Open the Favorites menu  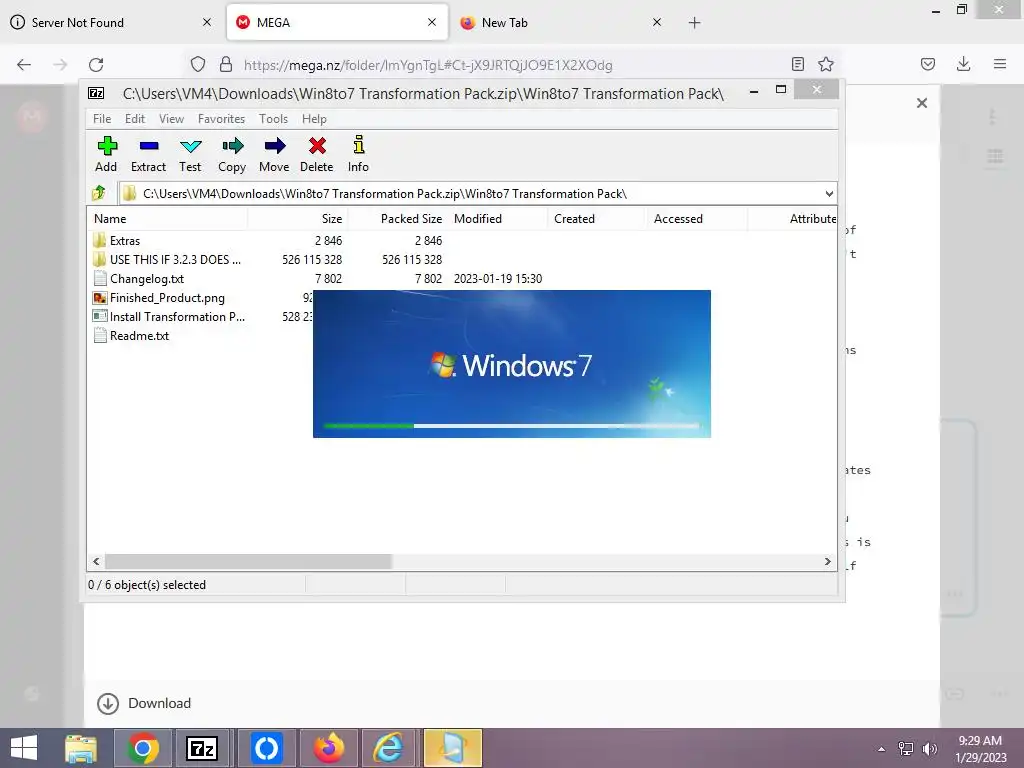(221, 119)
